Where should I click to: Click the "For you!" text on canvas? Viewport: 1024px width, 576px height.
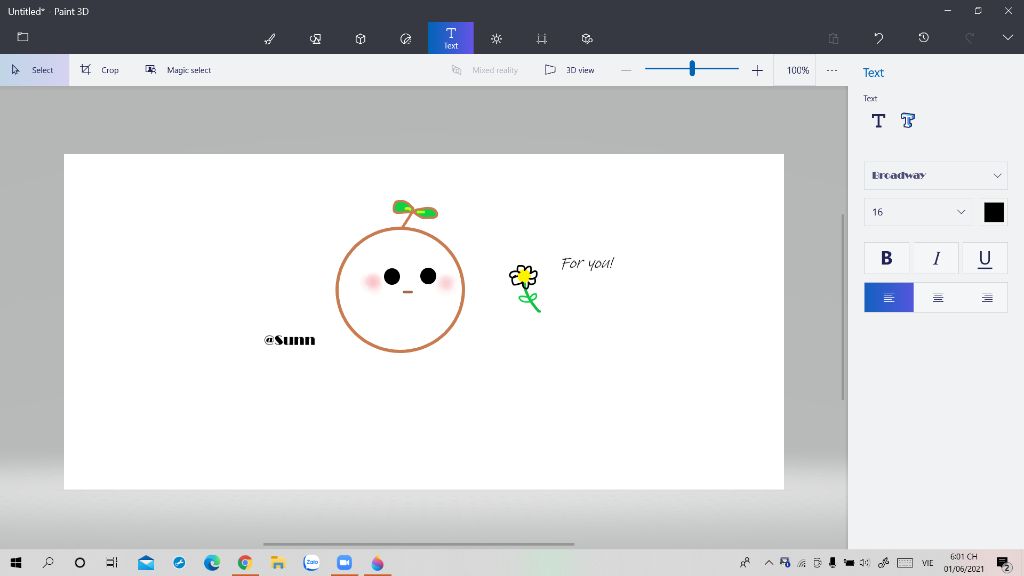click(x=587, y=263)
